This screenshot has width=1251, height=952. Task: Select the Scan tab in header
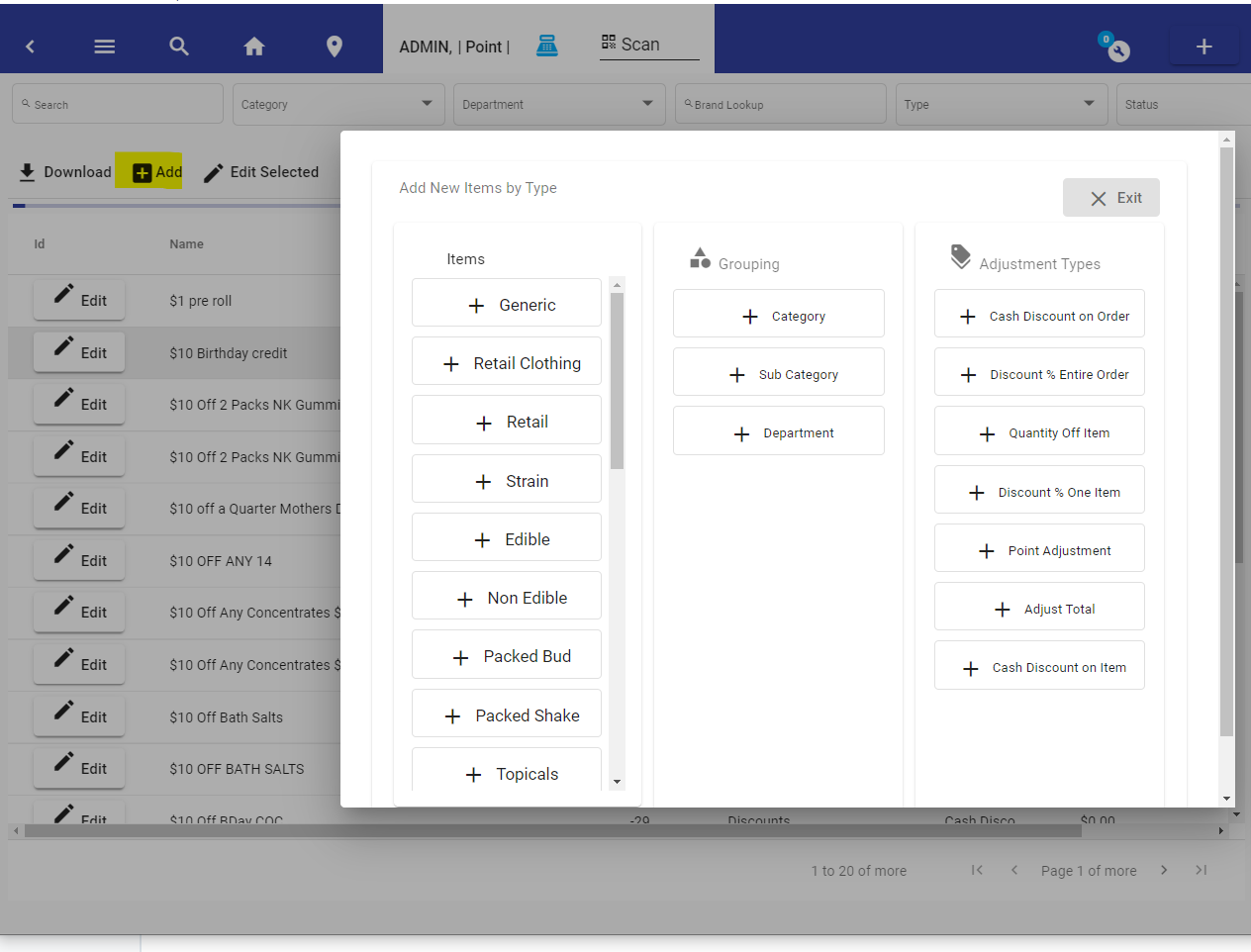tap(630, 45)
